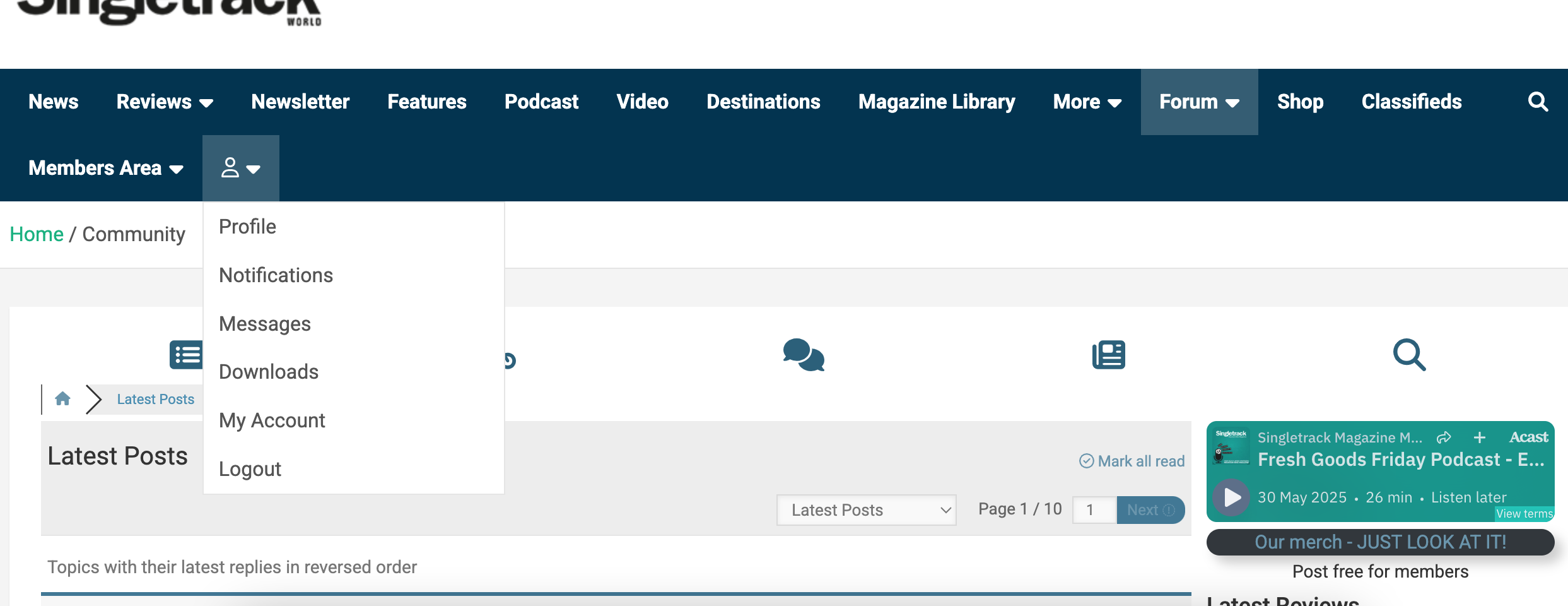Click the forum newspaper icon
This screenshot has width=1568, height=606.
click(1108, 355)
